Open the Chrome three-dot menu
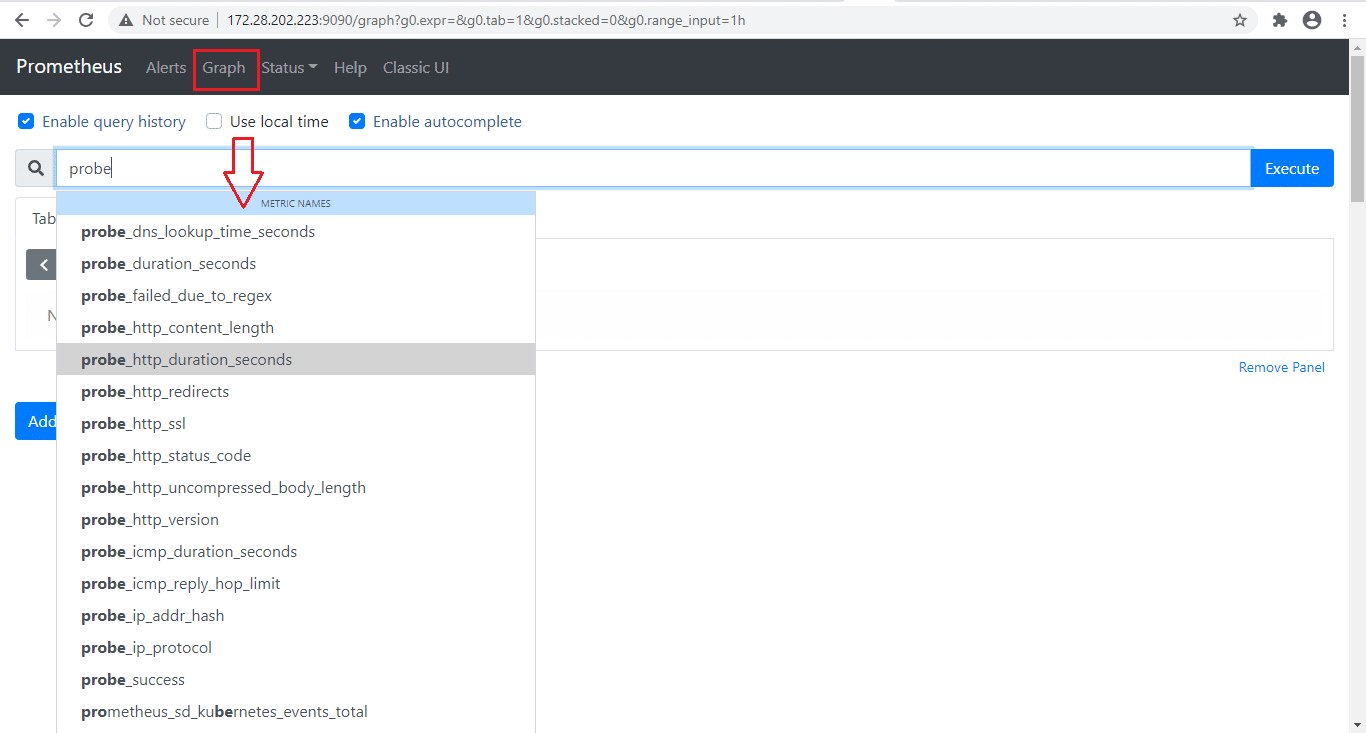Screen dimensions: 1366x733 point(1344,19)
